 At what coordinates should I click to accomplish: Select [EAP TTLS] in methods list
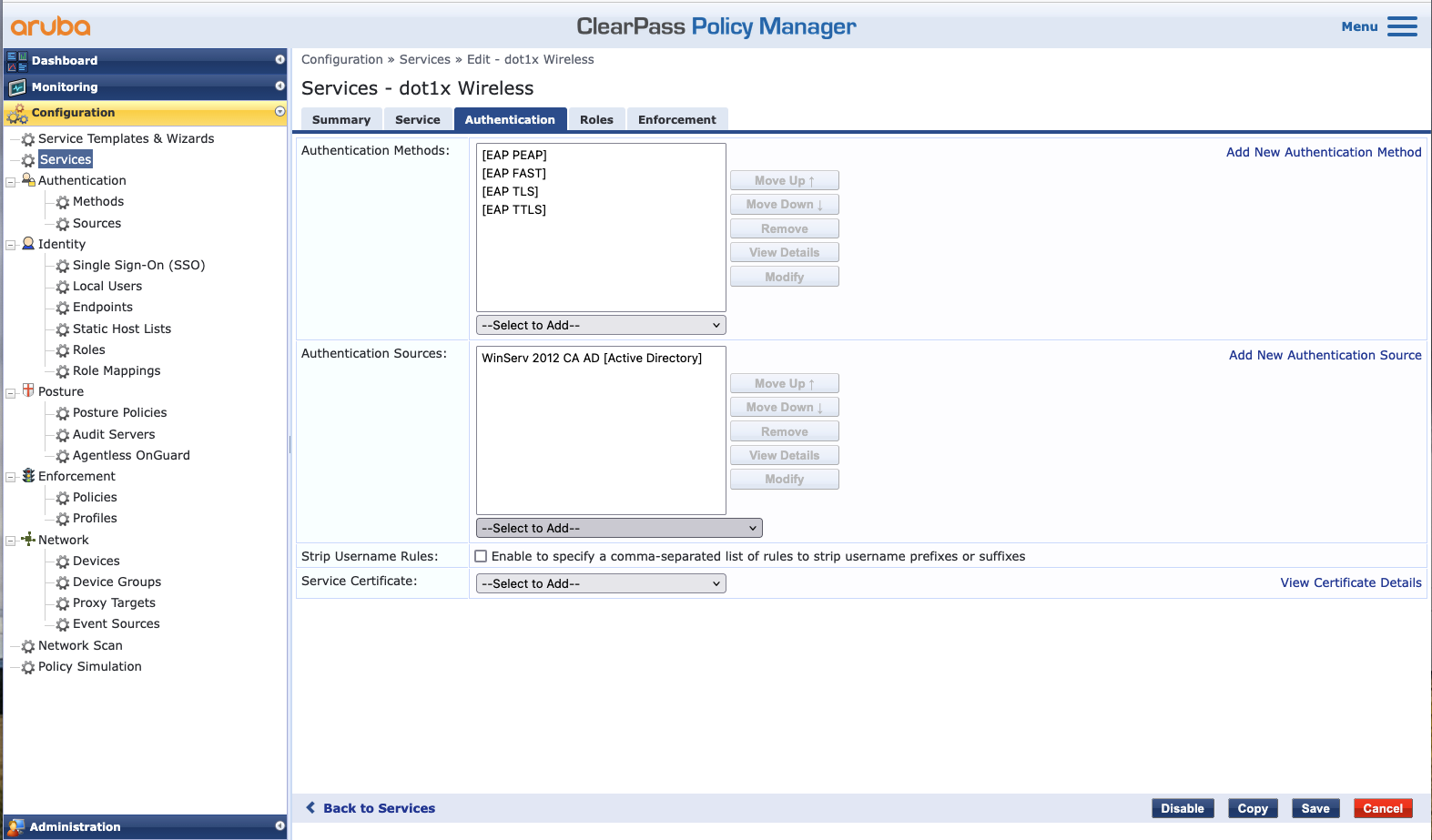click(514, 209)
